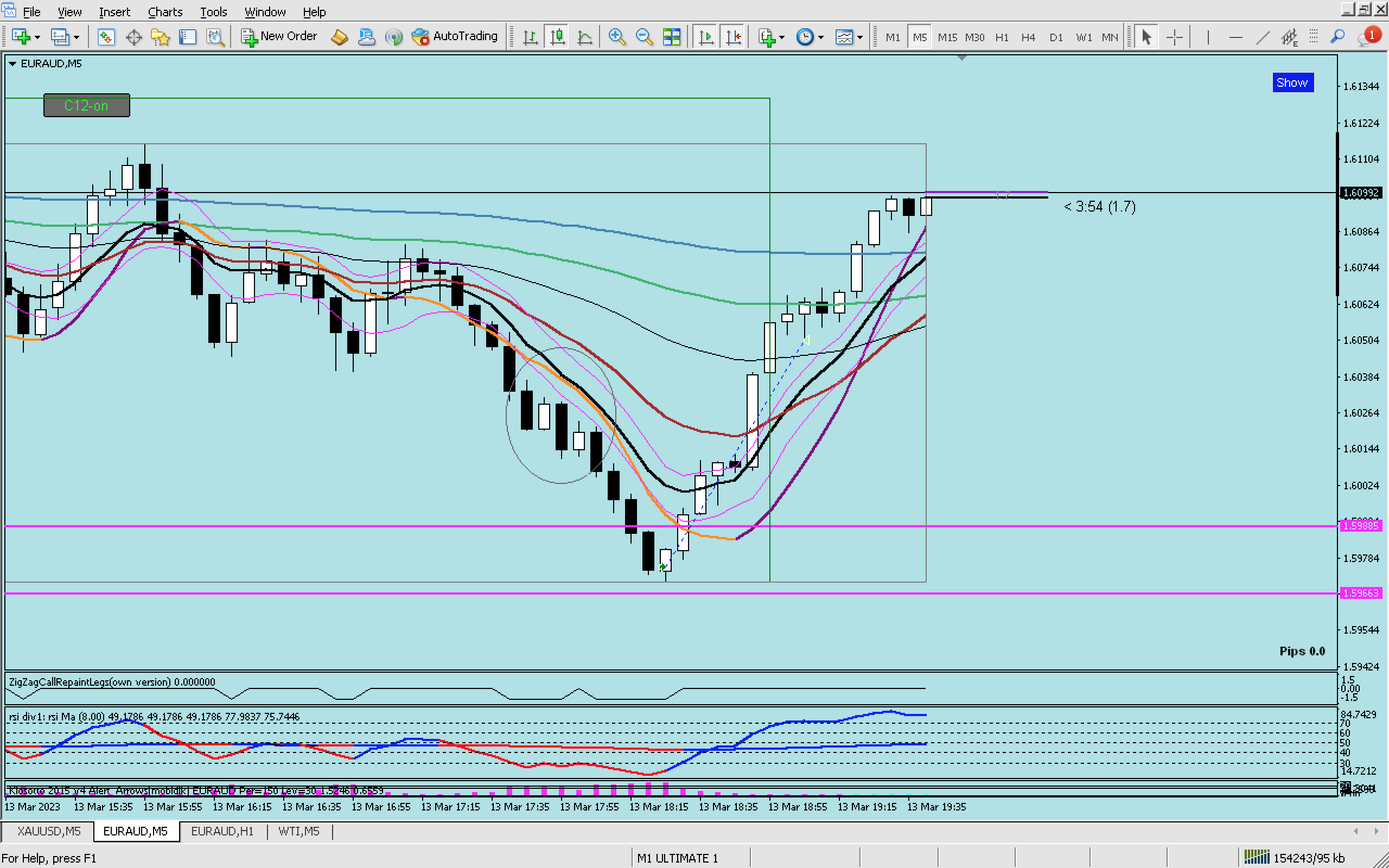Draw a horizontal line tool
Image resolution: width=1389 pixels, height=868 pixels.
(1235, 37)
